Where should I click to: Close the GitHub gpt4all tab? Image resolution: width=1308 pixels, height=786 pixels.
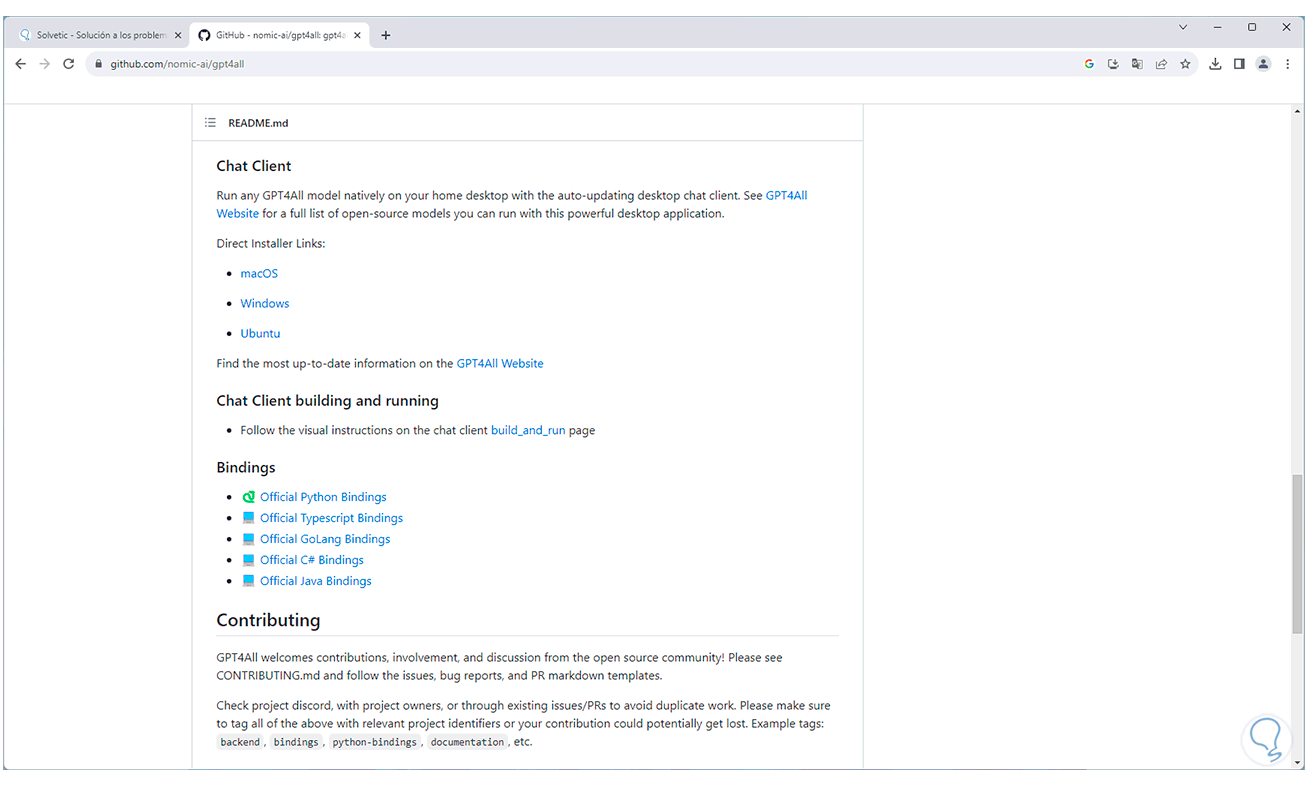(358, 35)
